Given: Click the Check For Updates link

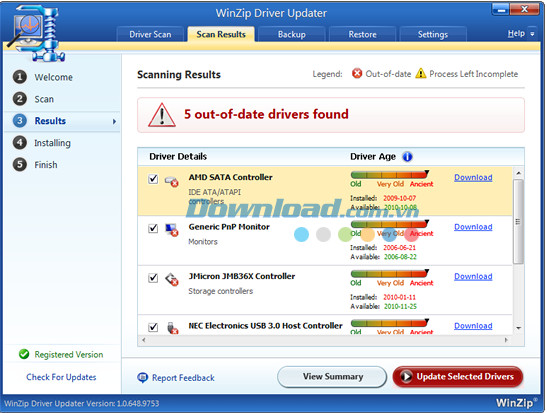Looking at the screenshot, I should (61, 377).
